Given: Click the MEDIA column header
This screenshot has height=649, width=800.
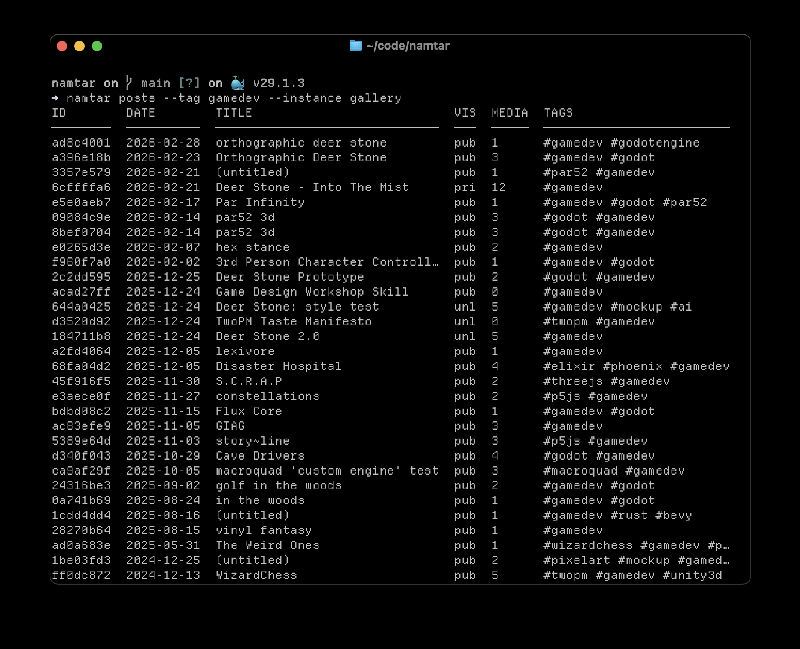Looking at the screenshot, I should (510, 113).
